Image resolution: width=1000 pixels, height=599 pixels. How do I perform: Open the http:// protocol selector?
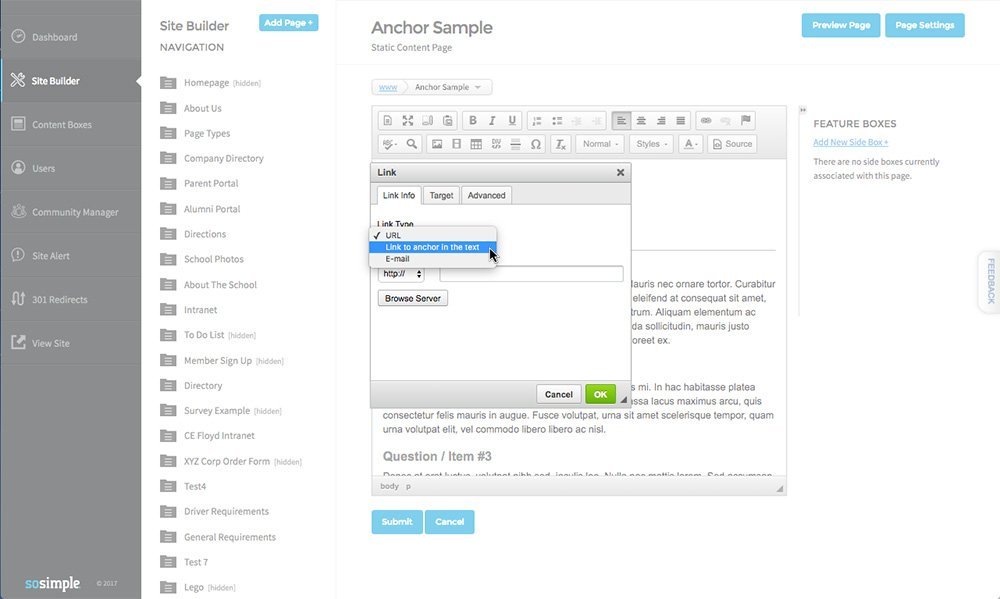401,274
